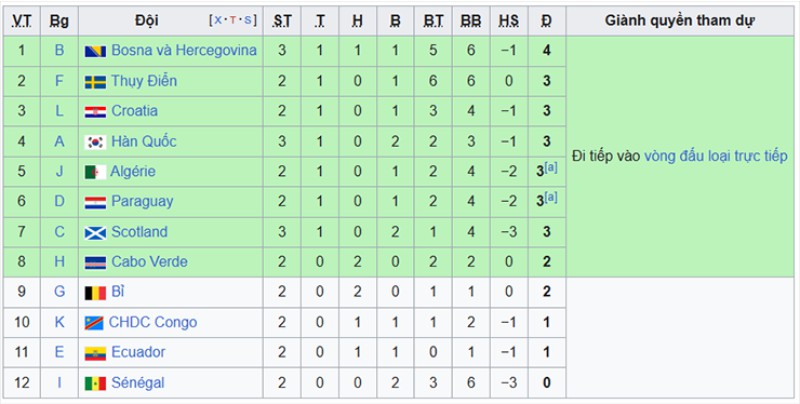
Task: Click the Algeria flag icon
Action: coord(95,172)
